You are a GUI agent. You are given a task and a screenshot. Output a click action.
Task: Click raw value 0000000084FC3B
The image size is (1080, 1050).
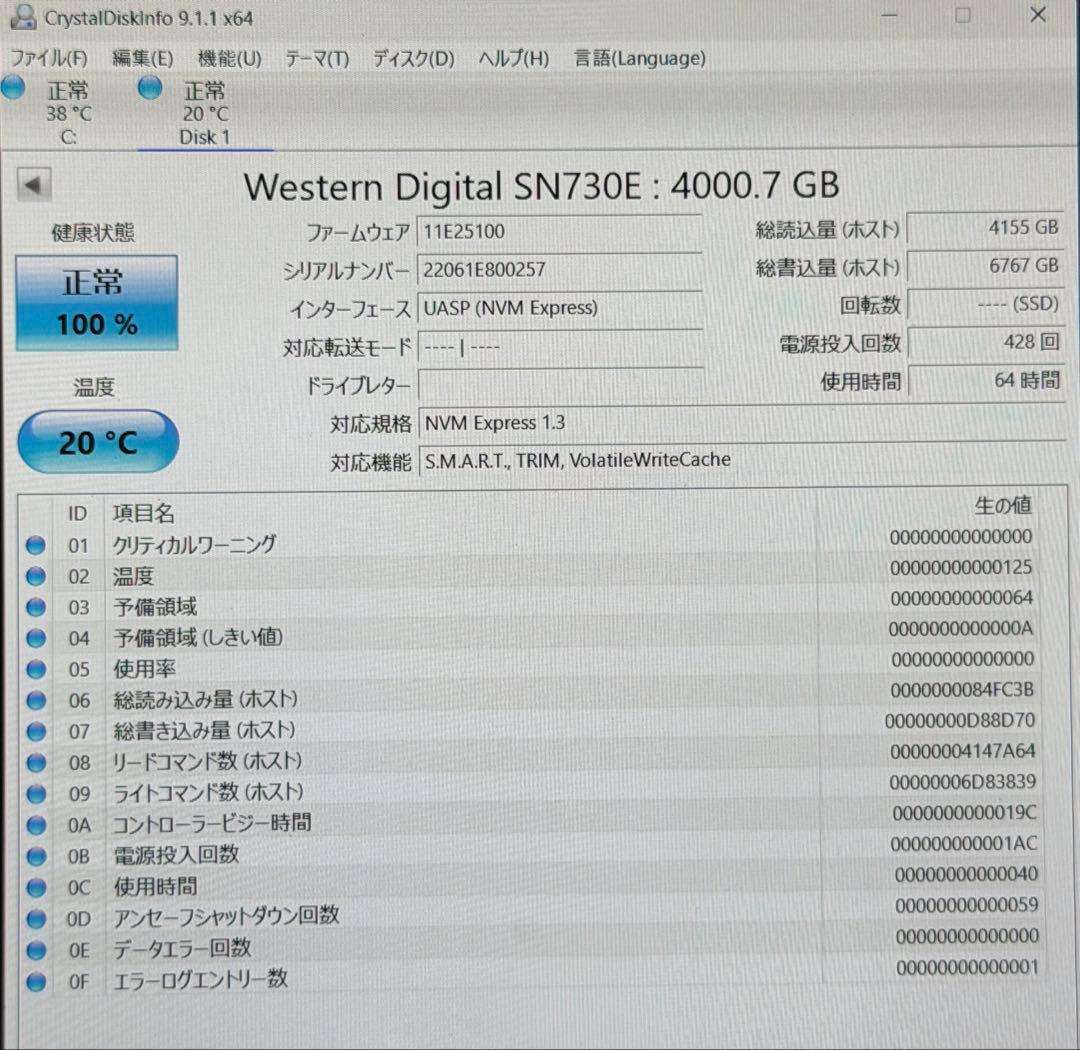[962, 690]
